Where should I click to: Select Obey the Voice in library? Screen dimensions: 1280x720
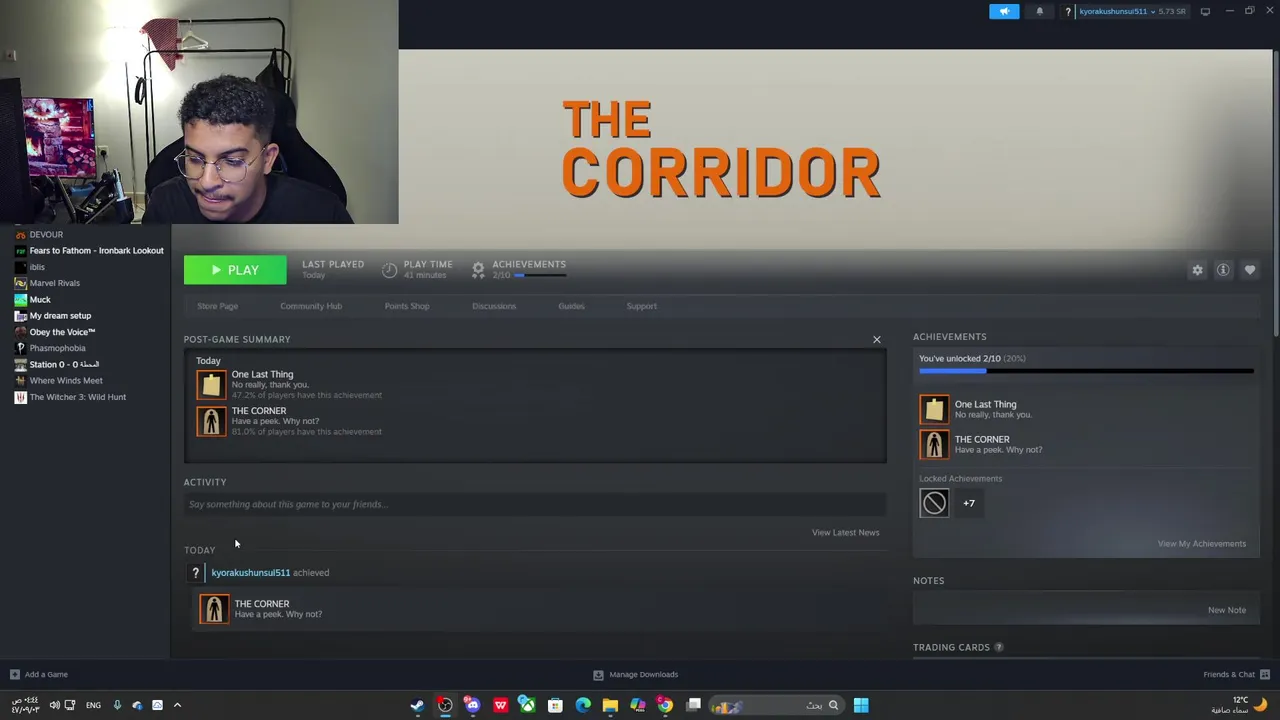tap(62, 332)
